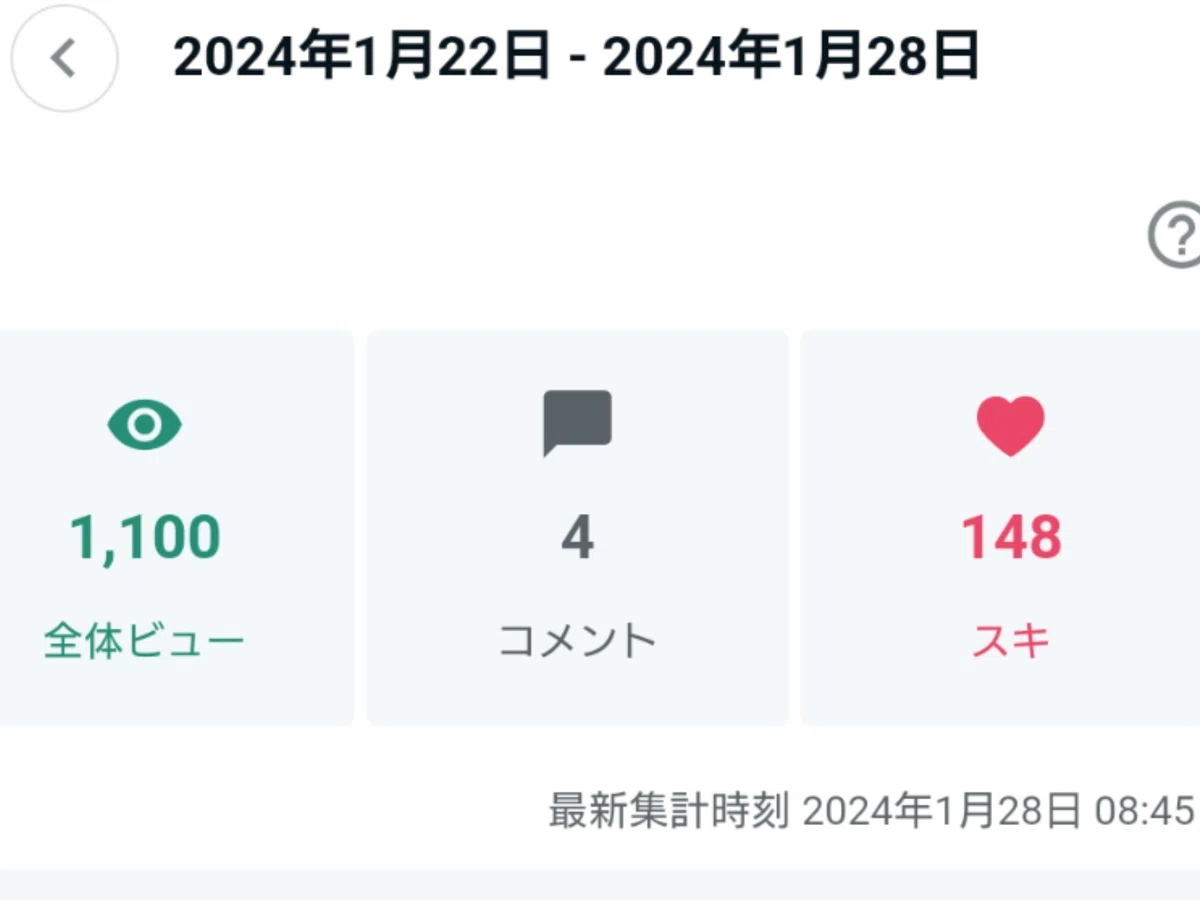Click the date range title 2024年1月22日 - 2024年1月28日

pos(576,59)
